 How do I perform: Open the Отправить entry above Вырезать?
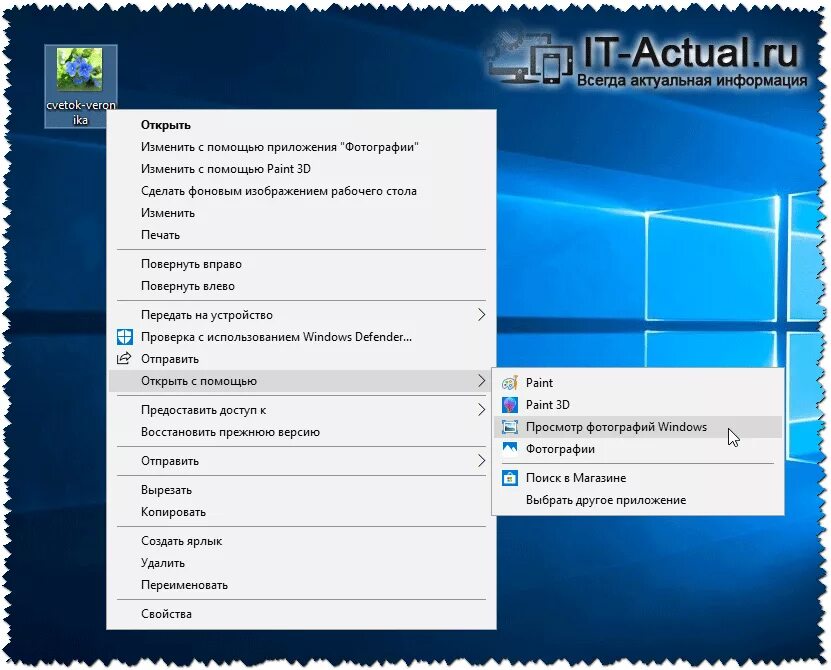(x=301, y=461)
